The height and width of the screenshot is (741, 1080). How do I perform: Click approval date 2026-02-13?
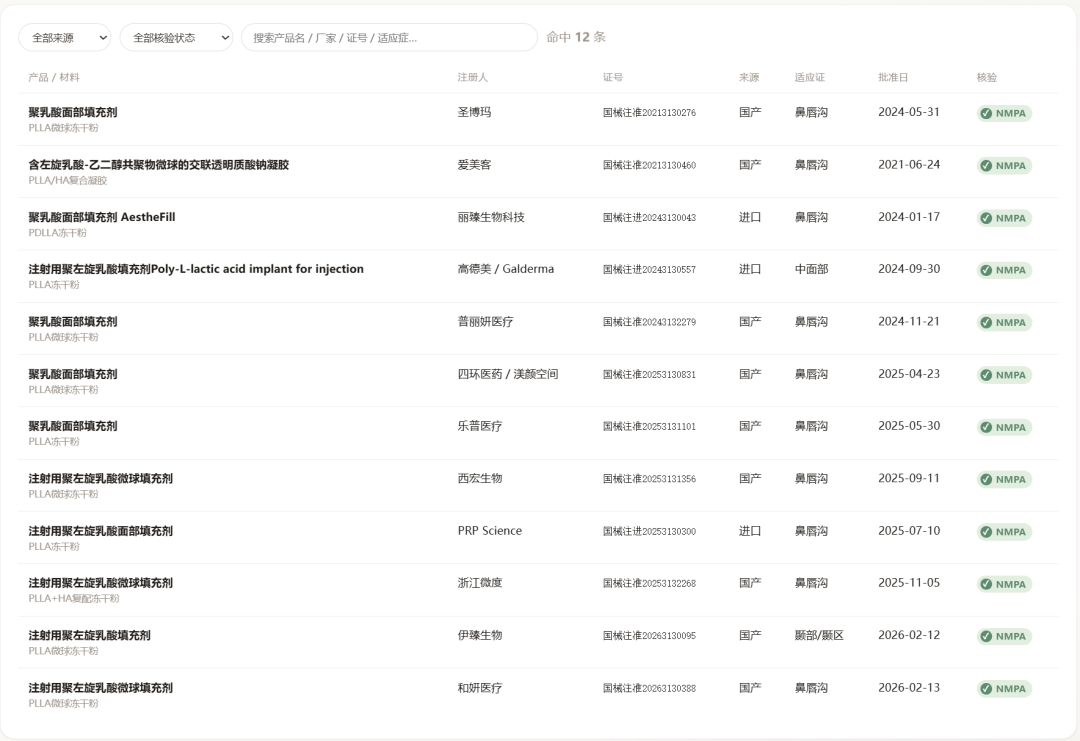tap(909, 688)
